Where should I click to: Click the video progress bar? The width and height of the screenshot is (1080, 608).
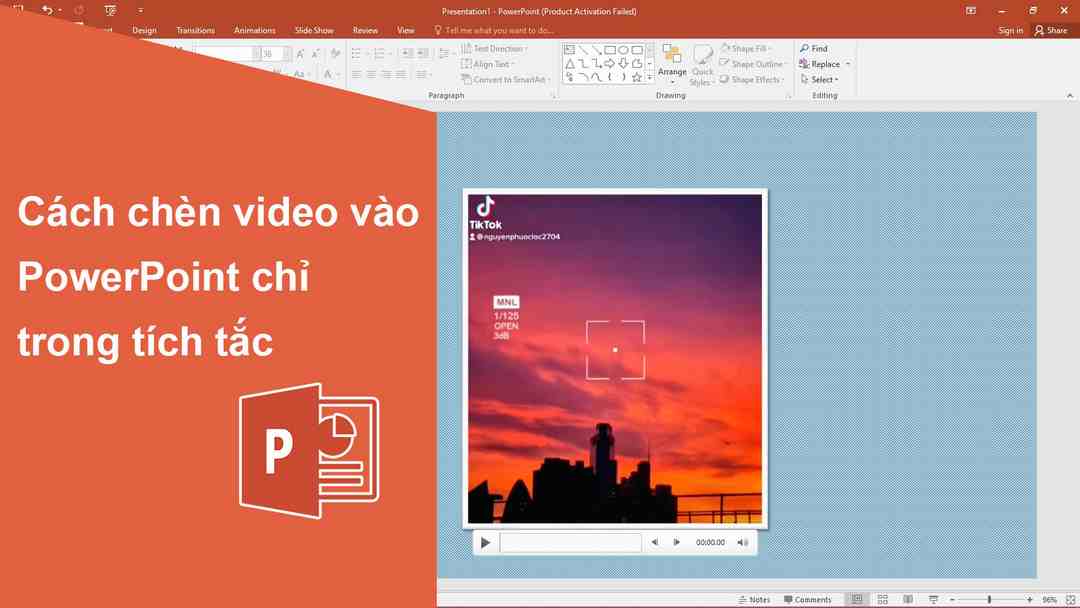(570, 543)
